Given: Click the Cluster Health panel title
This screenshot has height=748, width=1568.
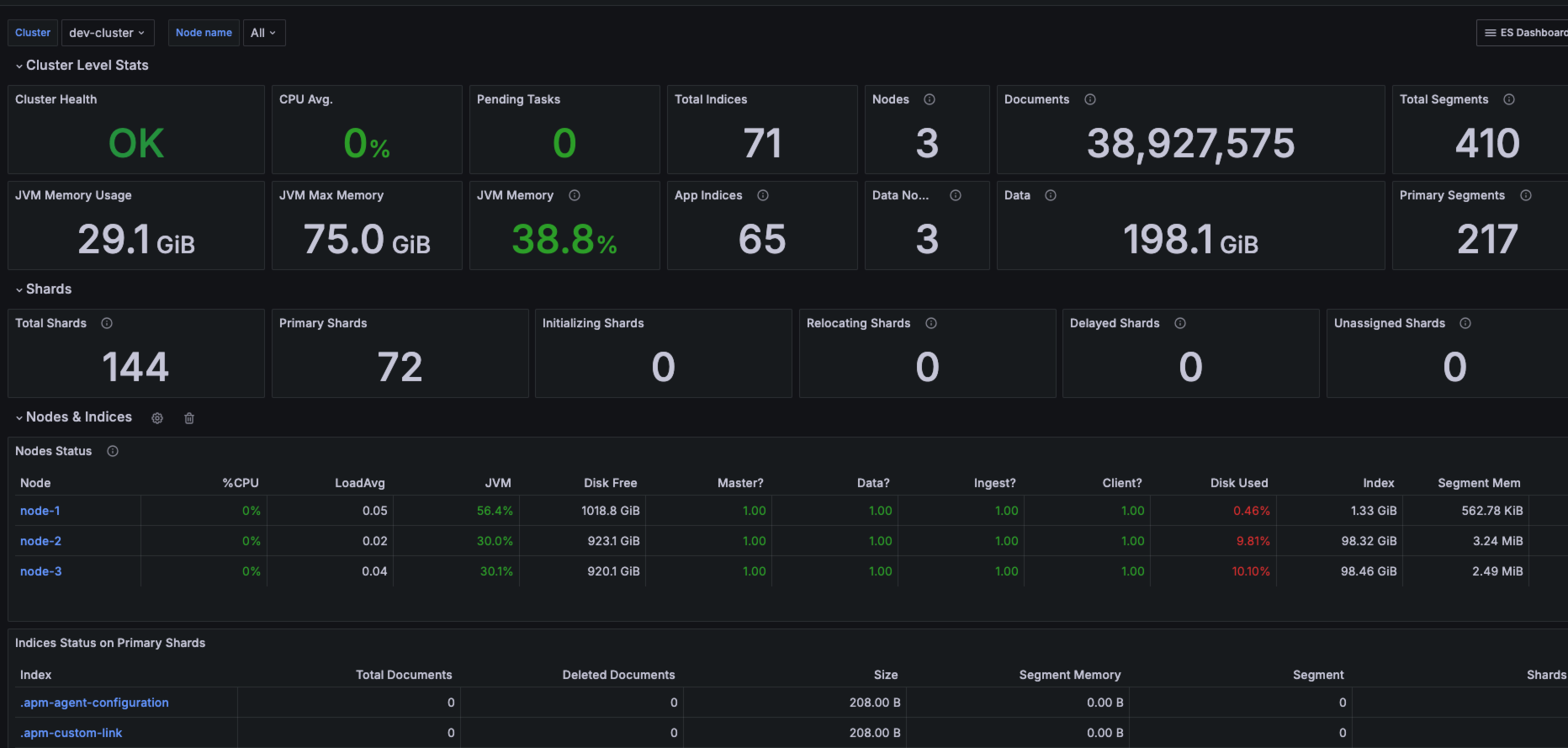Looking at the screenshot, I should 56,99.
